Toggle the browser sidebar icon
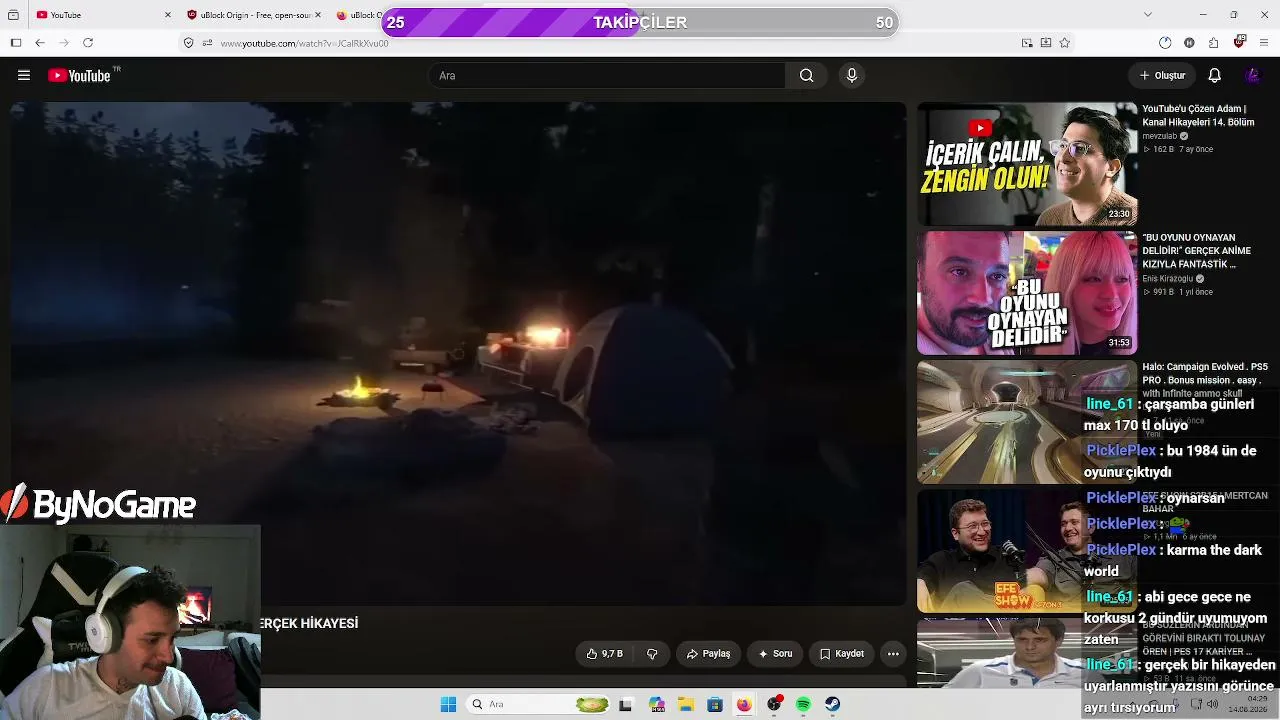The width and height of the screenshot is (1280, 720). coord(15,43)
